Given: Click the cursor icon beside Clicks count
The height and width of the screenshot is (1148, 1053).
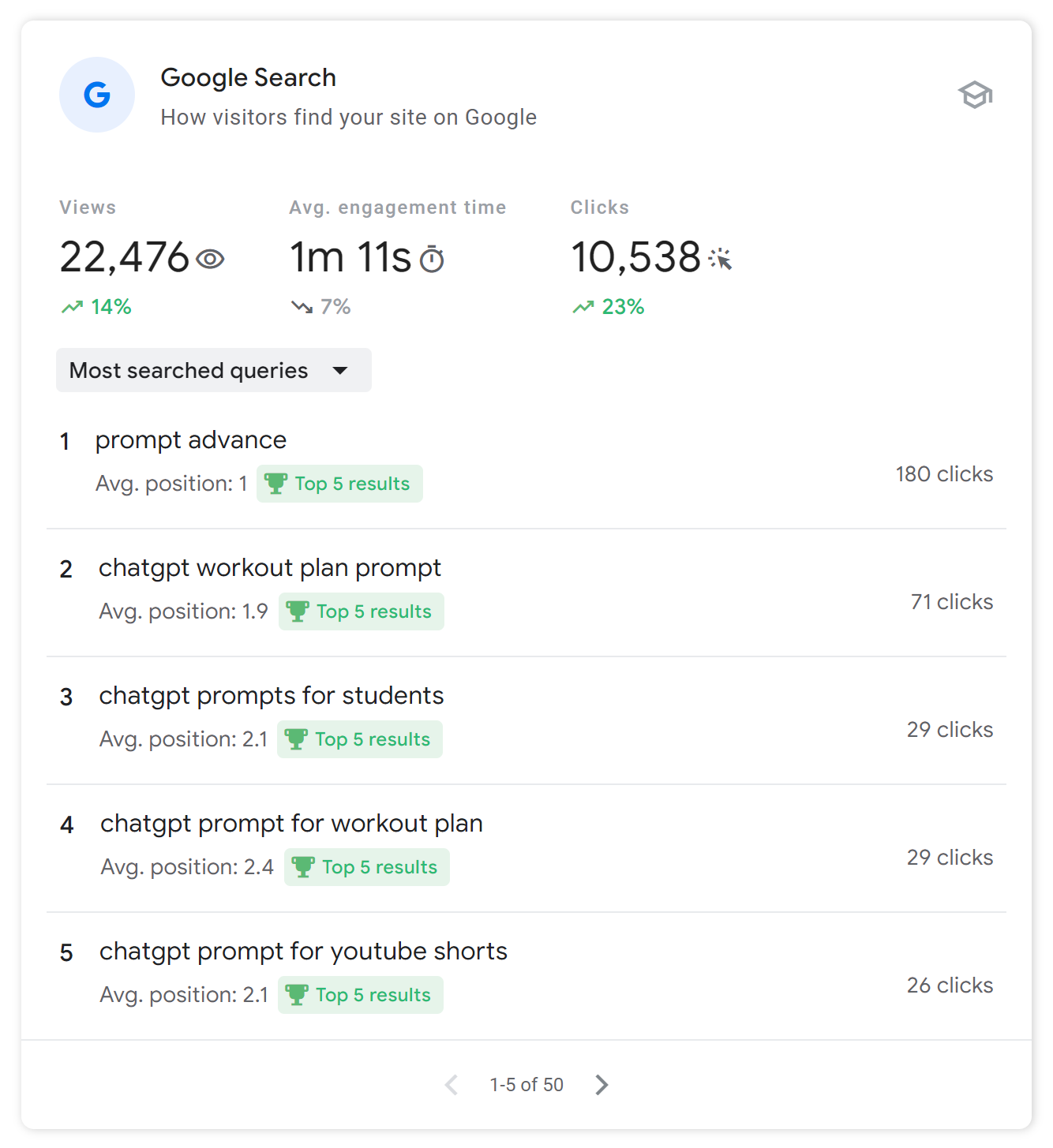Looking at the screenshot, I should tap(720, 259).
